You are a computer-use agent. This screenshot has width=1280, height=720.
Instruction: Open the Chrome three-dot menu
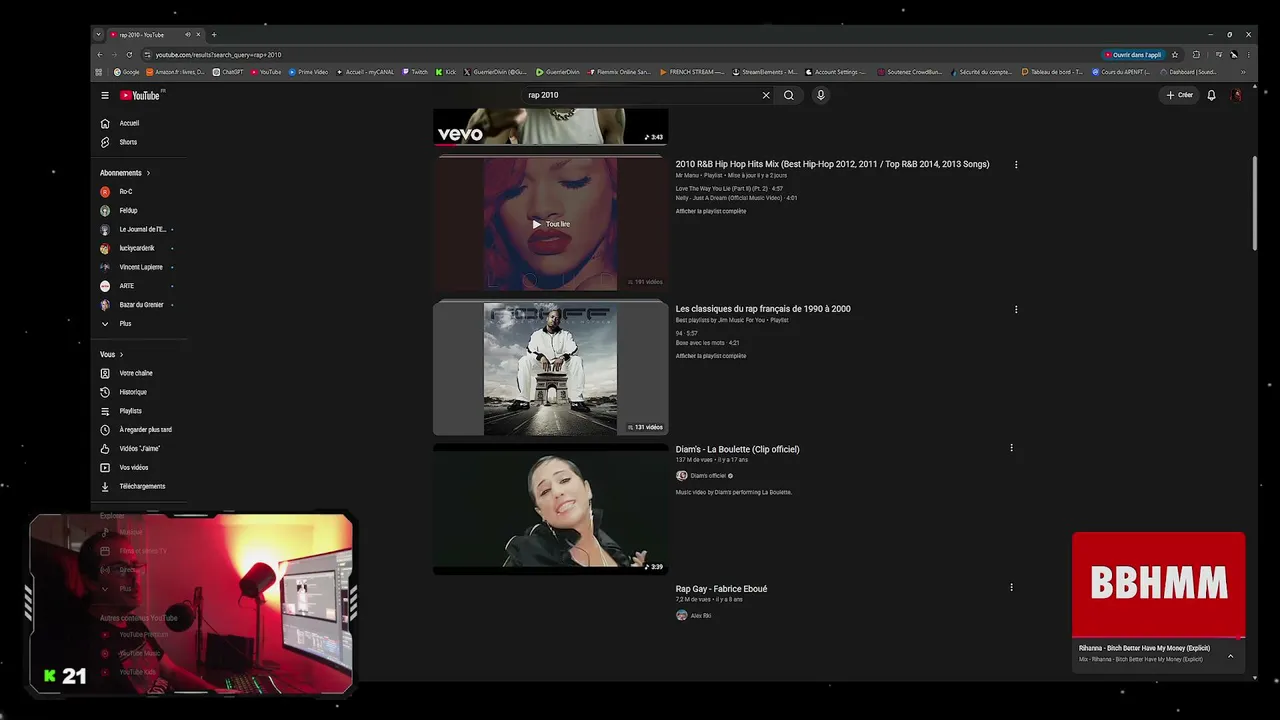click(x=1248, y=55)
